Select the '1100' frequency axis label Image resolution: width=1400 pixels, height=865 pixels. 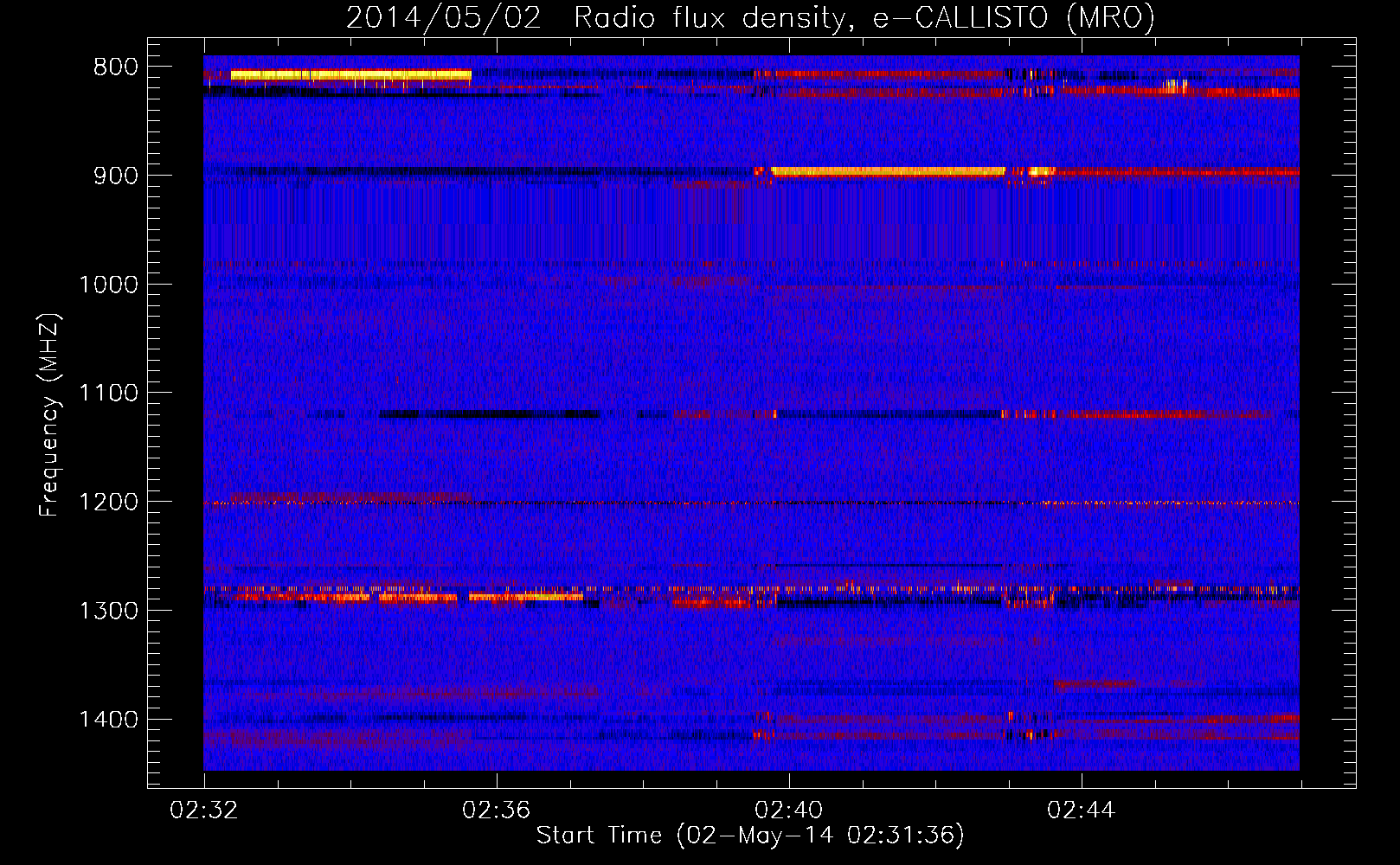tap(108, 394)
